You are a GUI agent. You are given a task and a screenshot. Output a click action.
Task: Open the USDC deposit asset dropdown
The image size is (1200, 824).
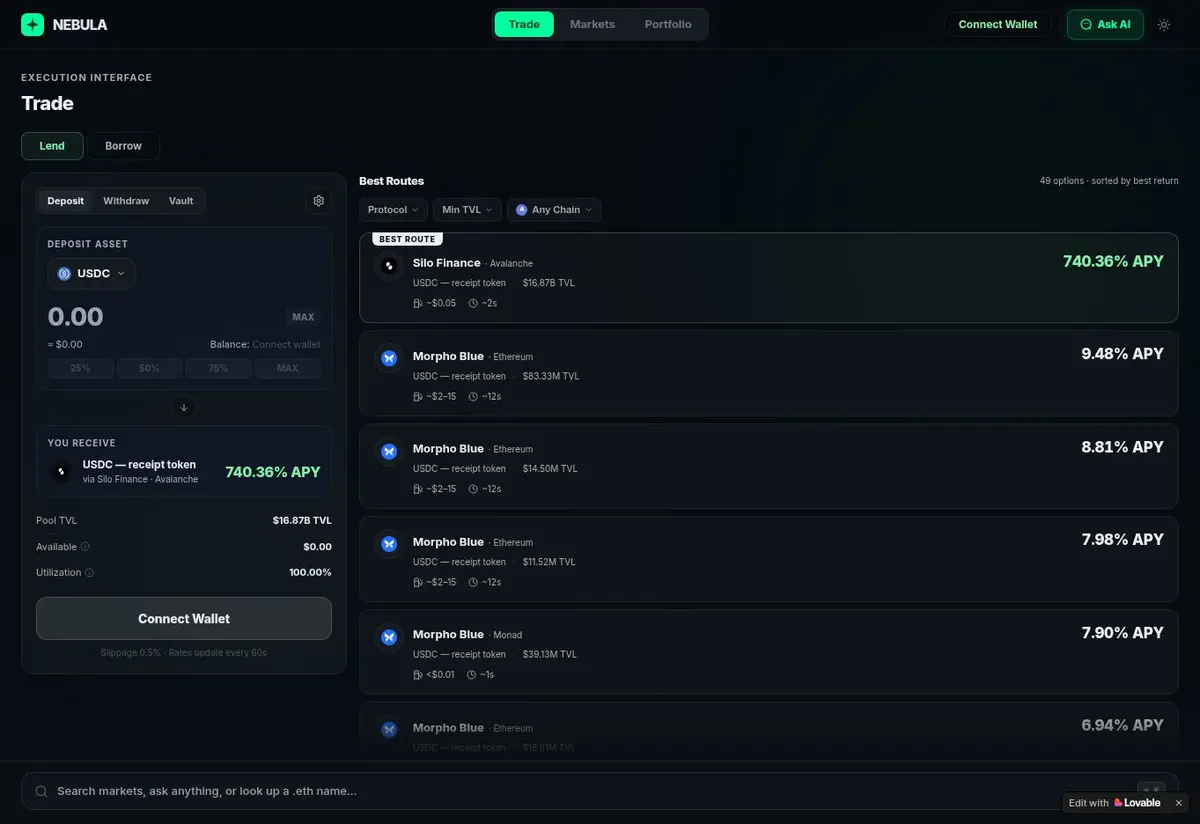92,274
